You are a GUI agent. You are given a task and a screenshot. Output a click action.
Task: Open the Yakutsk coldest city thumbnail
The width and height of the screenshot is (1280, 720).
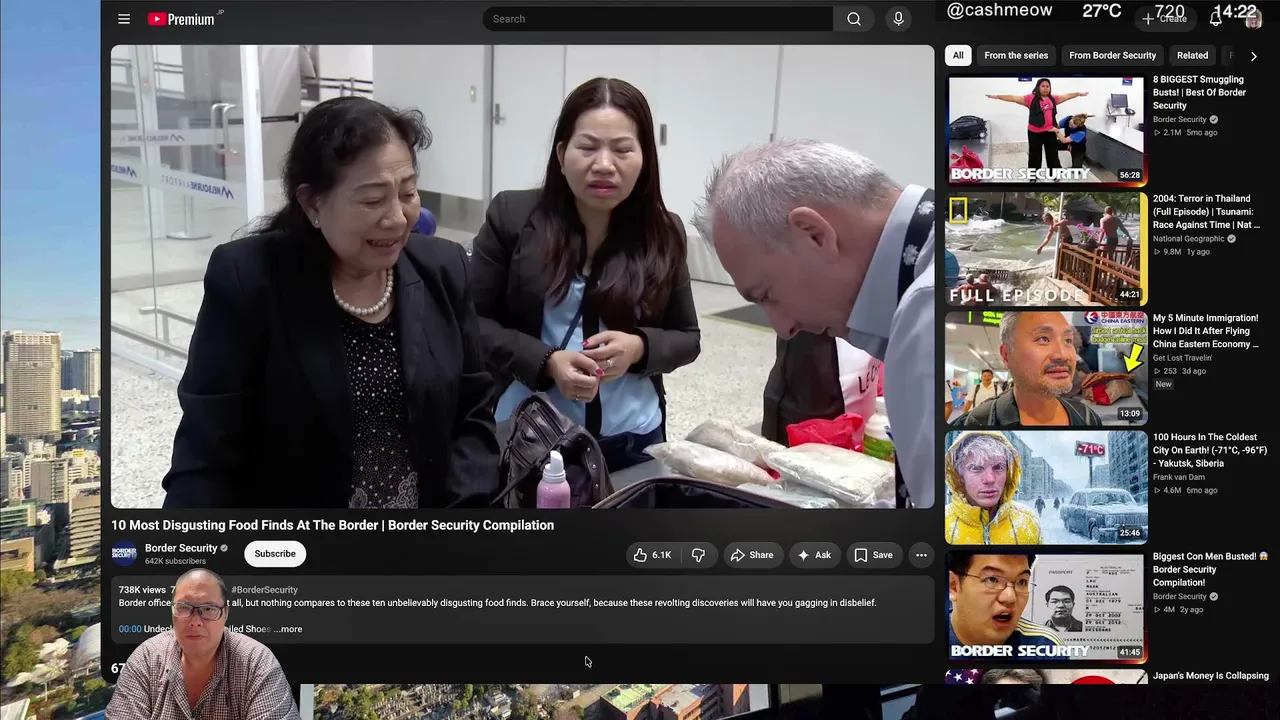pyautogui.click(x=1046, y=487)
